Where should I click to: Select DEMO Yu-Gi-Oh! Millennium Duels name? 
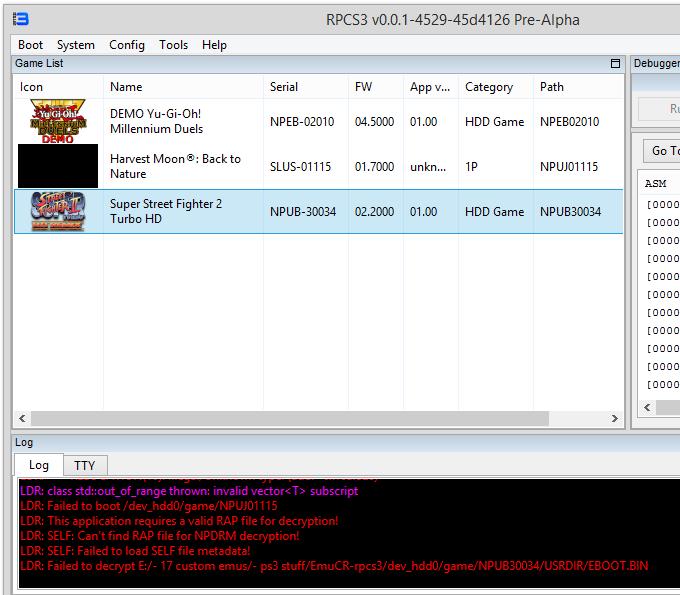click(156, 121)
